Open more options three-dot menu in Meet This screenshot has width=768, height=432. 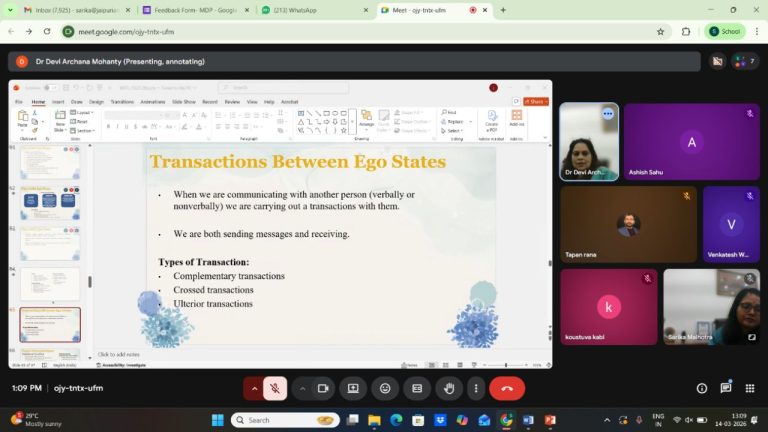coord(475,388)
